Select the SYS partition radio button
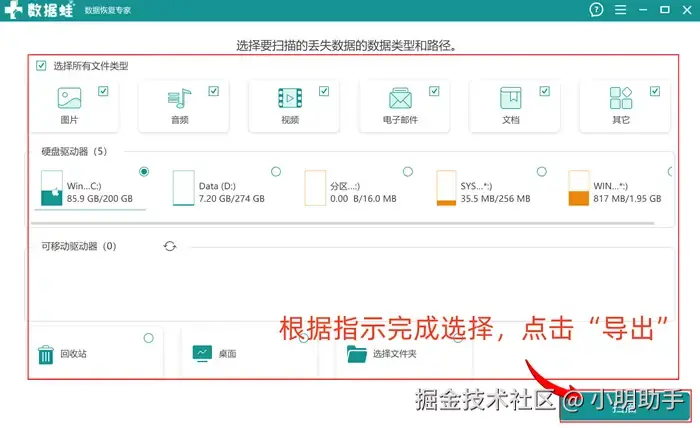Image resolution: width=700 pixels, height=428 pixels. [542, 171]
